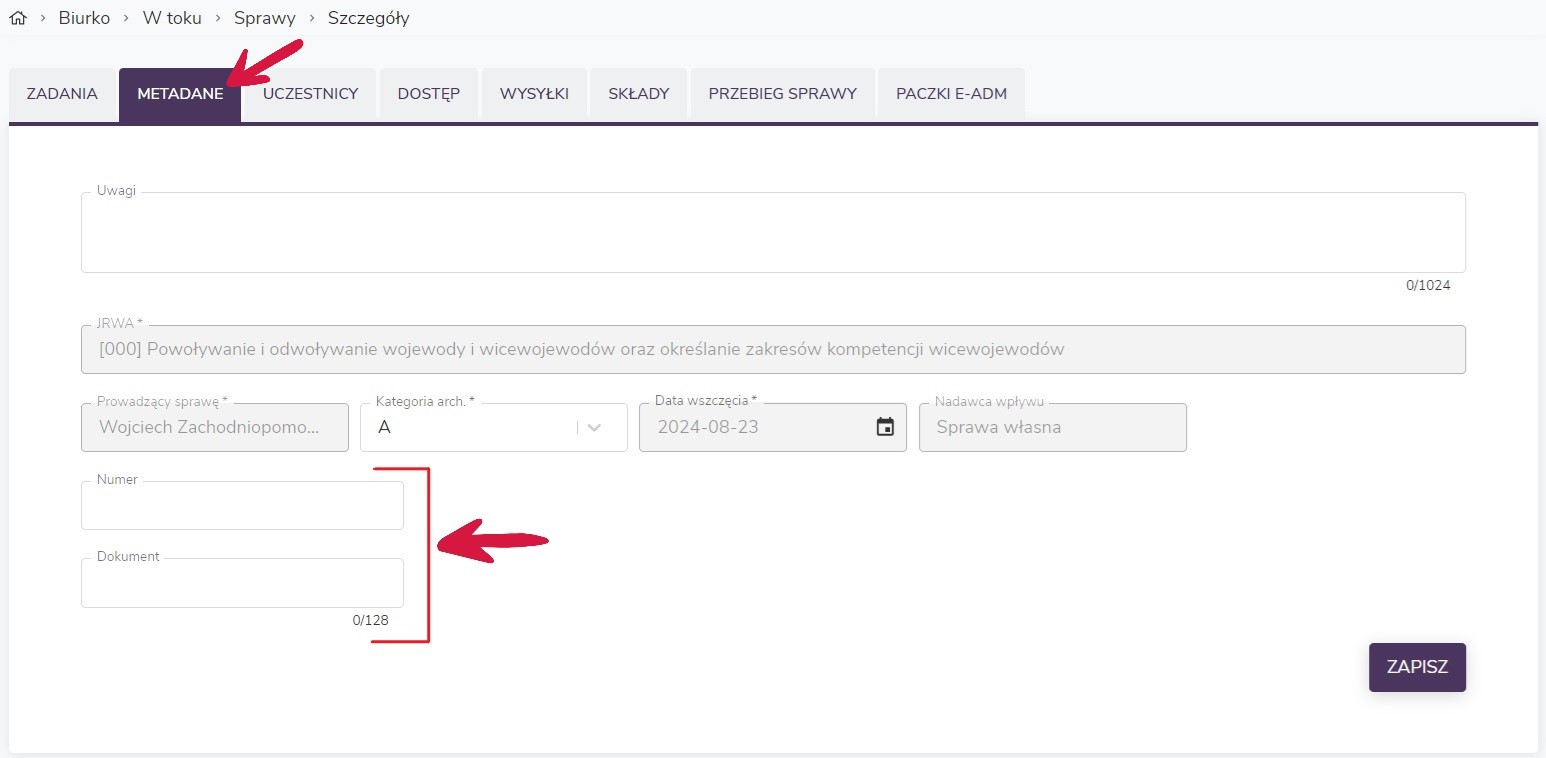Switch to the Składy tab
The image size is (1546, 758).
pos(638,94)
